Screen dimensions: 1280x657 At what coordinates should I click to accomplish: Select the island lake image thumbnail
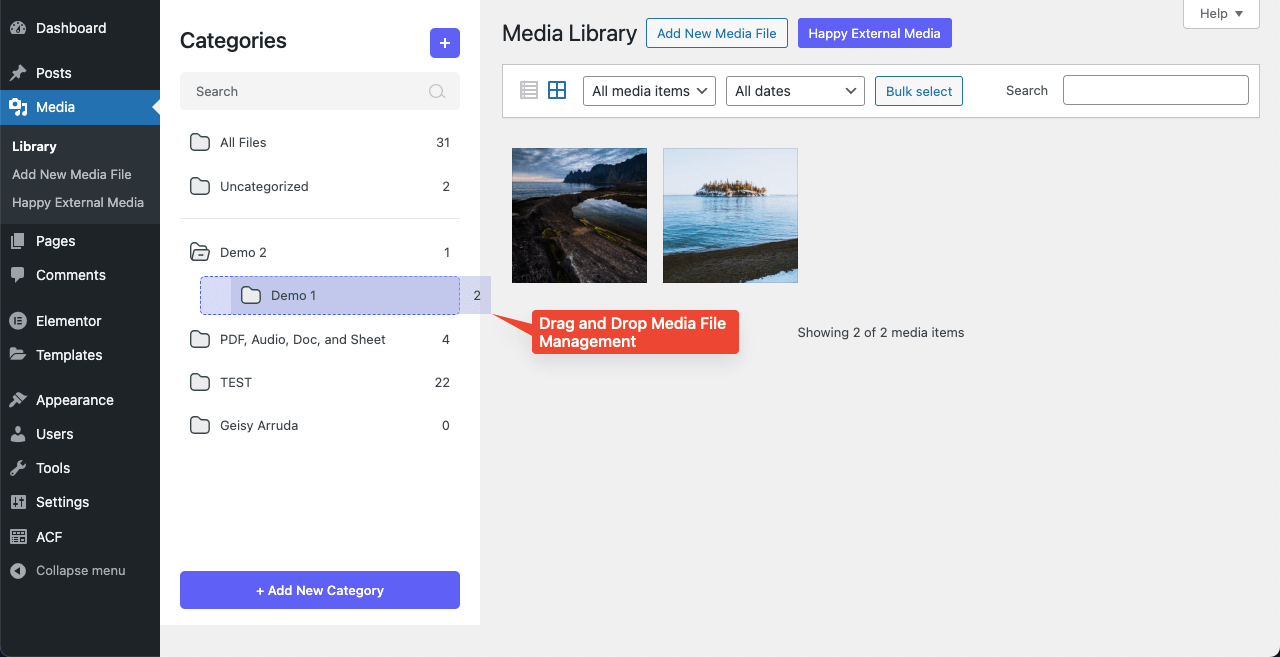(730, 215)
